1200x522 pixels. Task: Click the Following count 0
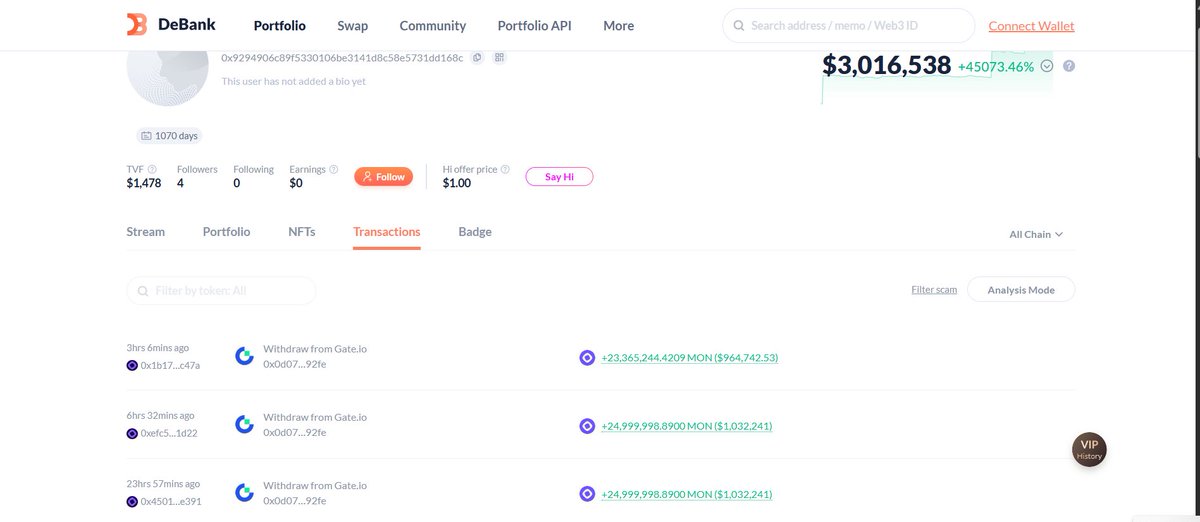coord(237,183)
